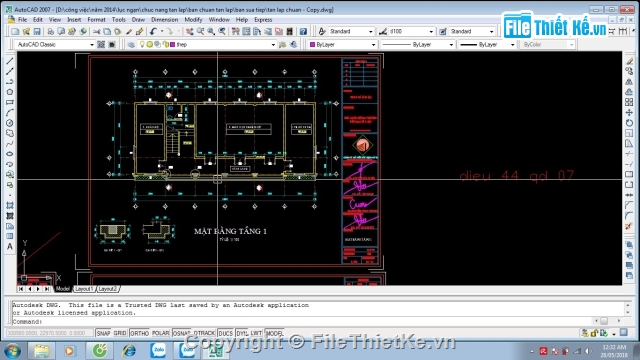
Task: Open the ByLayer linetype dropdown
Action: pos(418,44)
